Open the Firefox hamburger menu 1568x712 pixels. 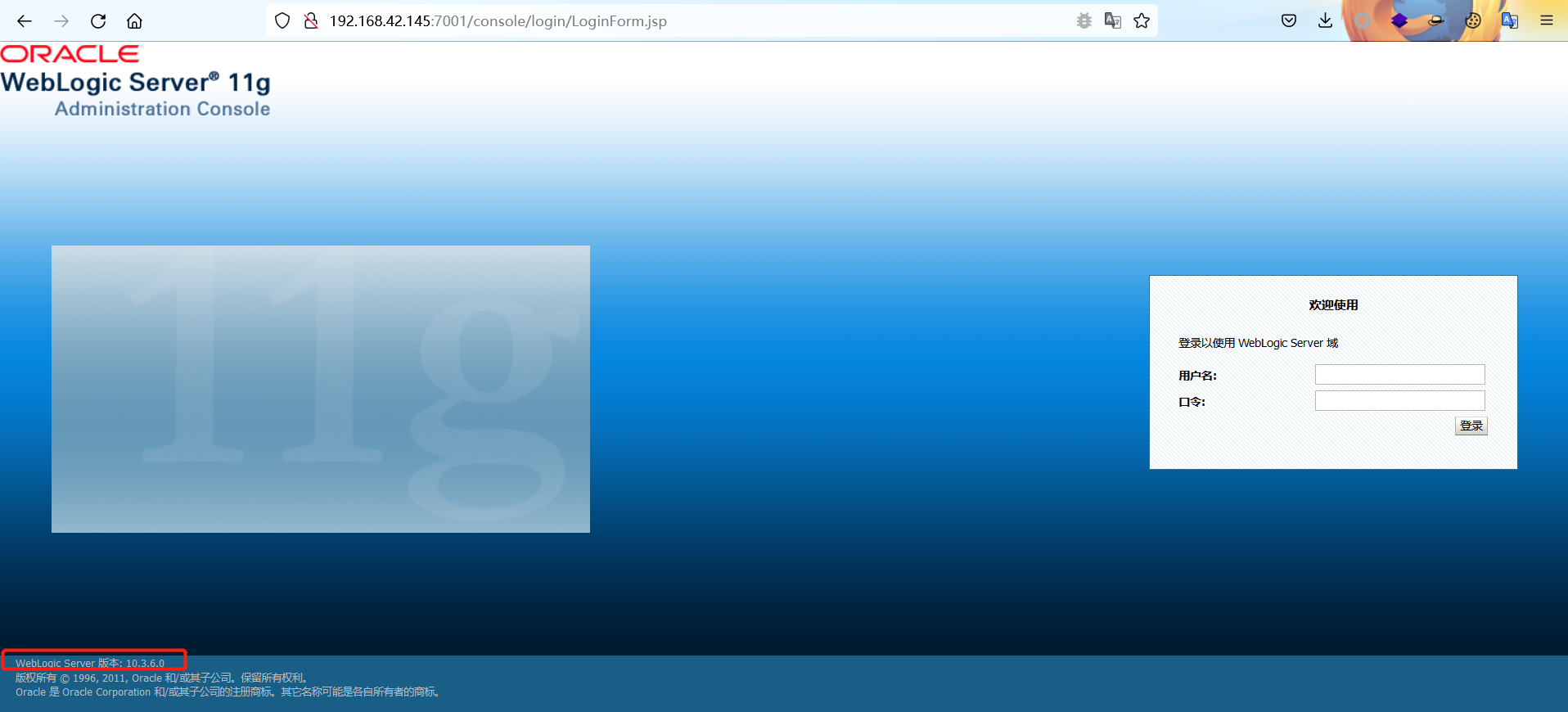(x=1547, y=21)
